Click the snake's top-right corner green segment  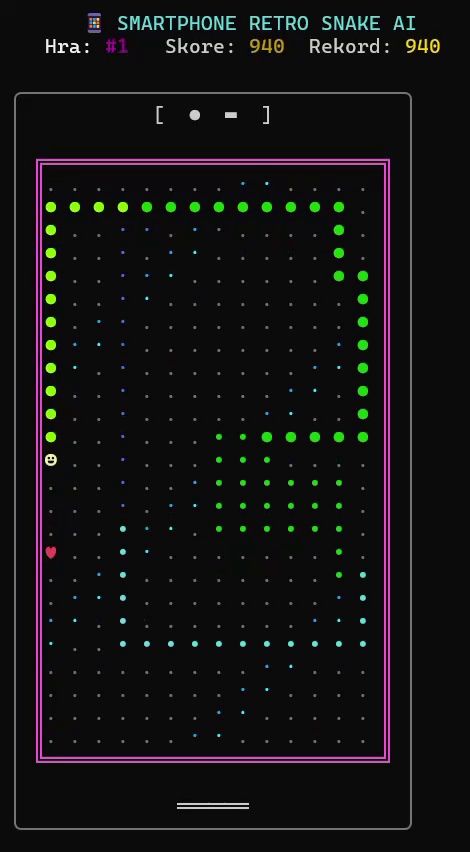(x=339, y=207)
